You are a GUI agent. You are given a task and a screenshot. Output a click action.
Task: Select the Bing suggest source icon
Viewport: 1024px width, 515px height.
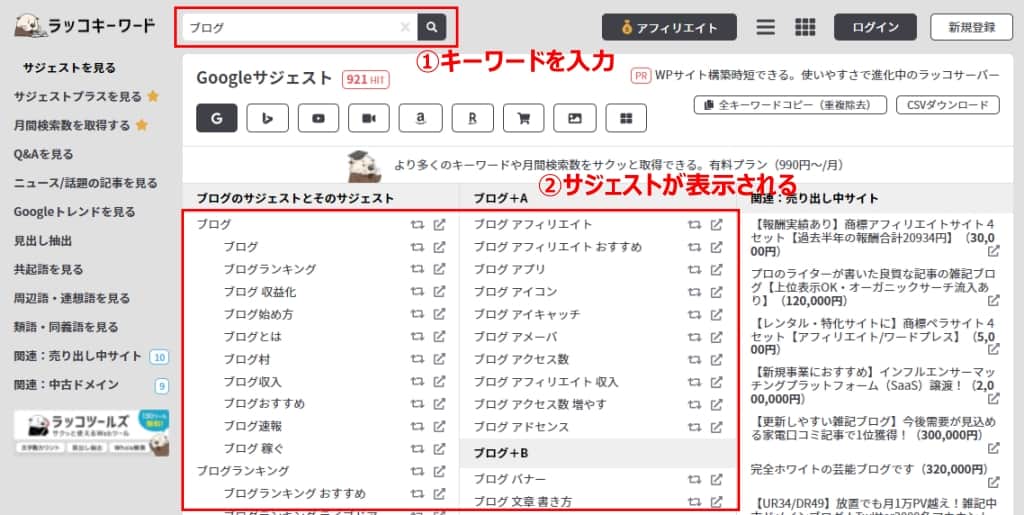coord(267,118)
